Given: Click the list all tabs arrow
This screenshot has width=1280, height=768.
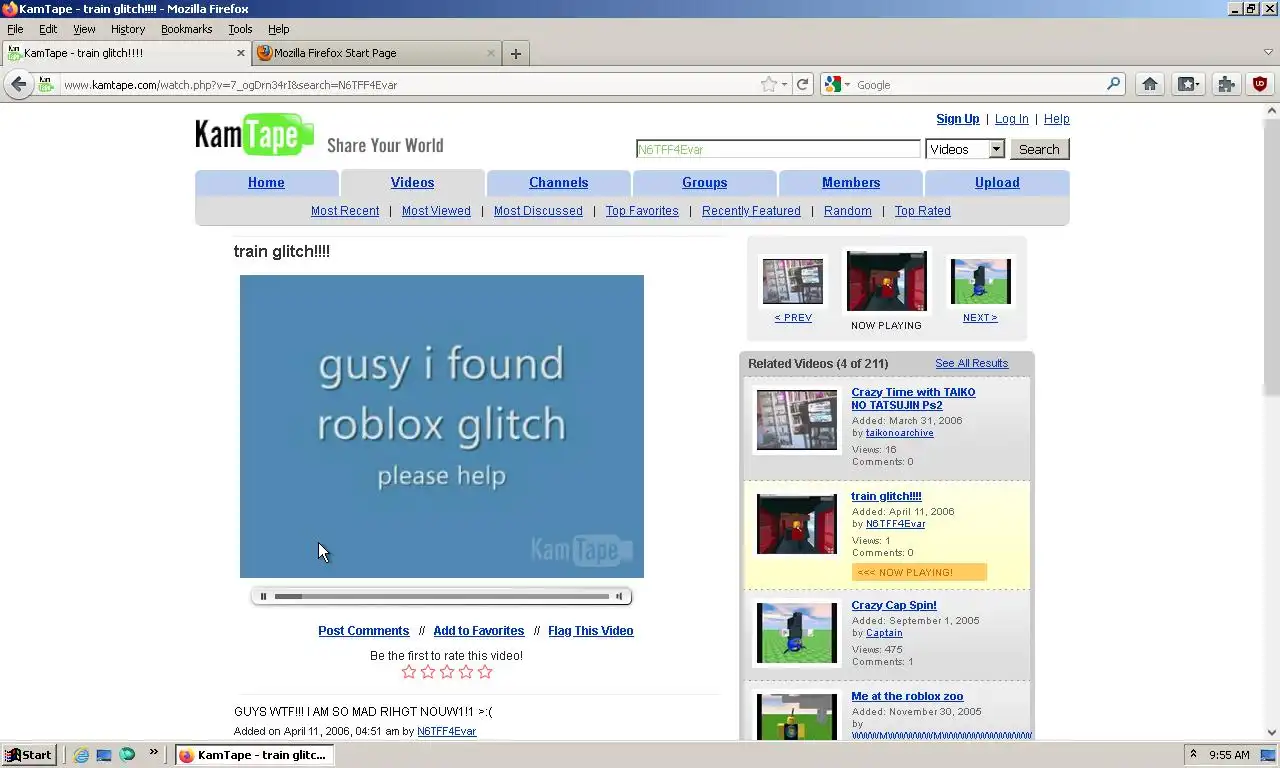Looking at the screenshot, I should coord(1268,53).
